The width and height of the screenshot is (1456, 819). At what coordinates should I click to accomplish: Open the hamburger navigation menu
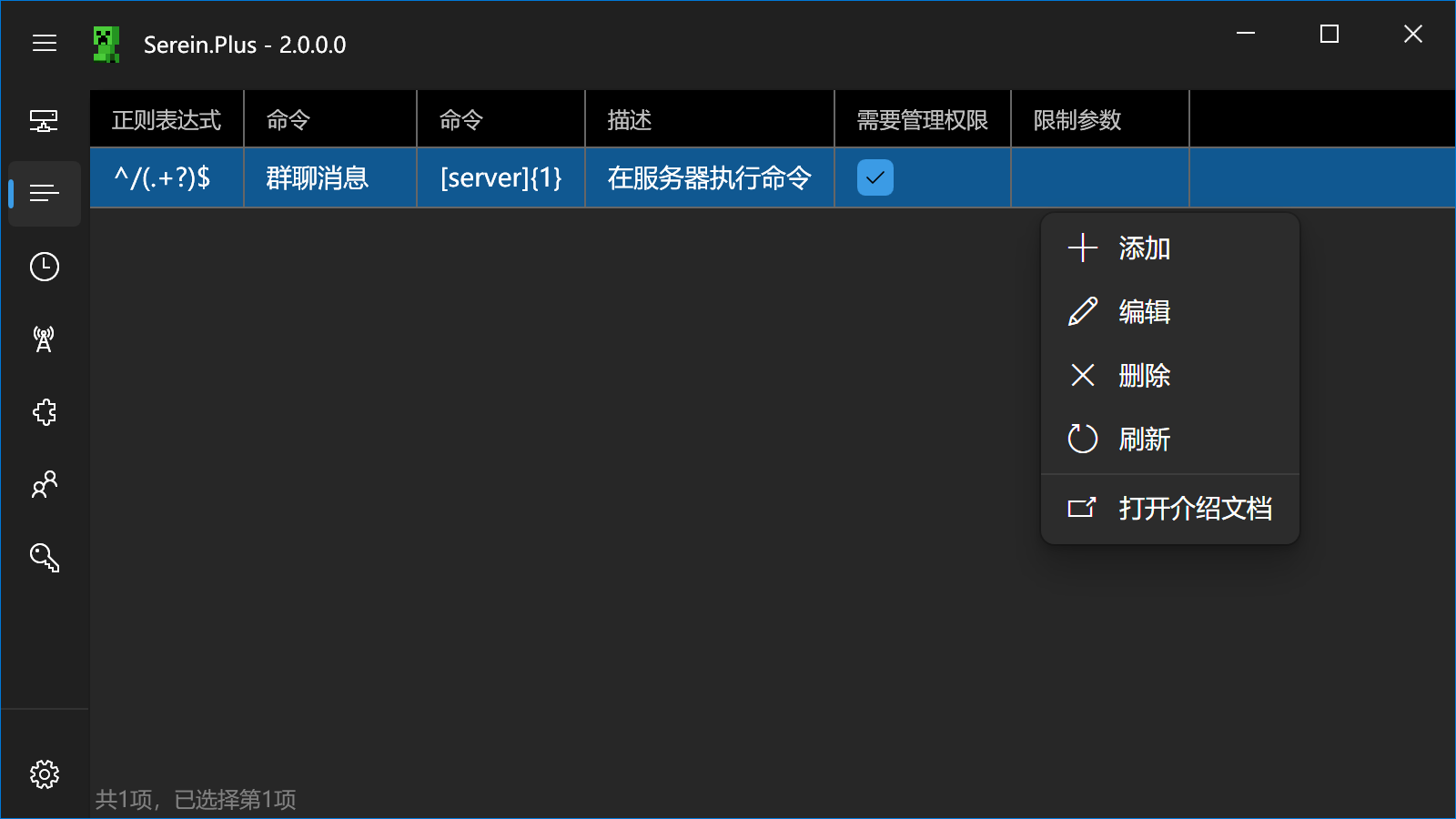coord(45,44)
